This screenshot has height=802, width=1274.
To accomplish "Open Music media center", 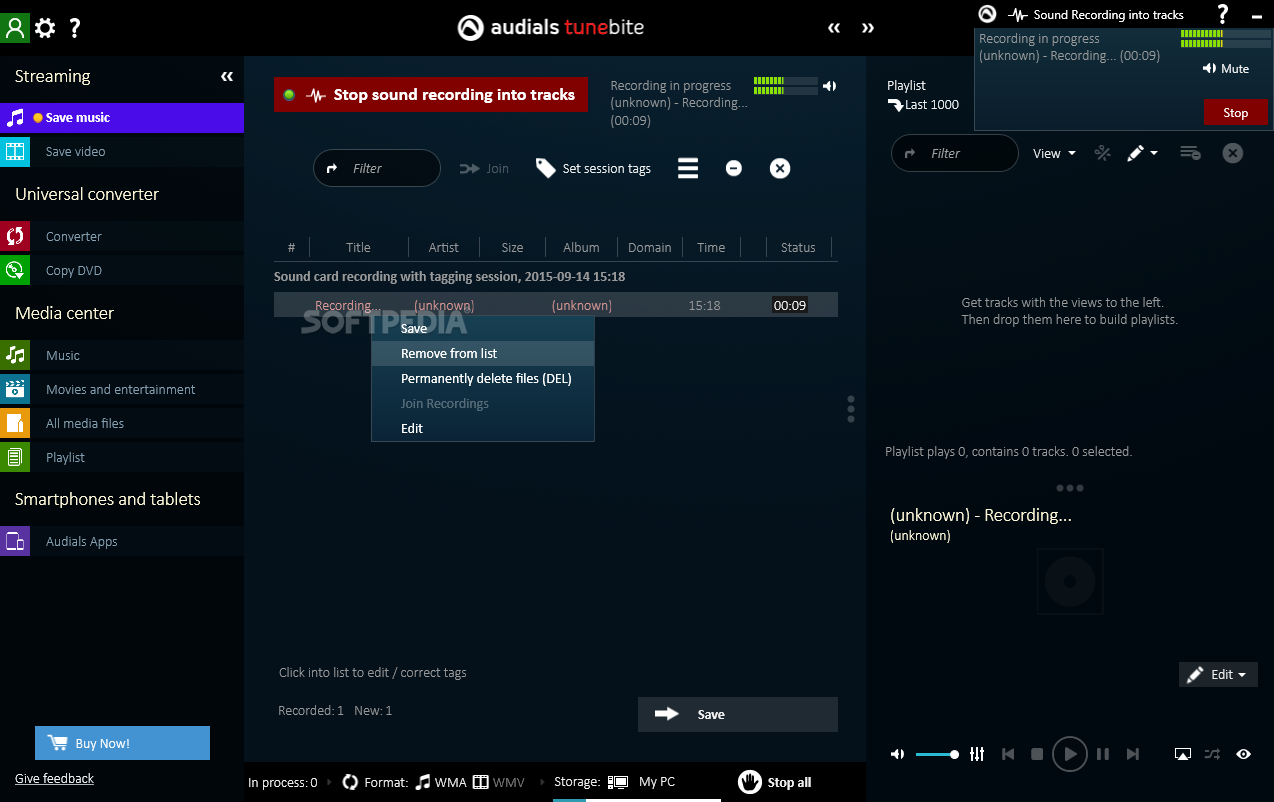I will coord(122,356).
